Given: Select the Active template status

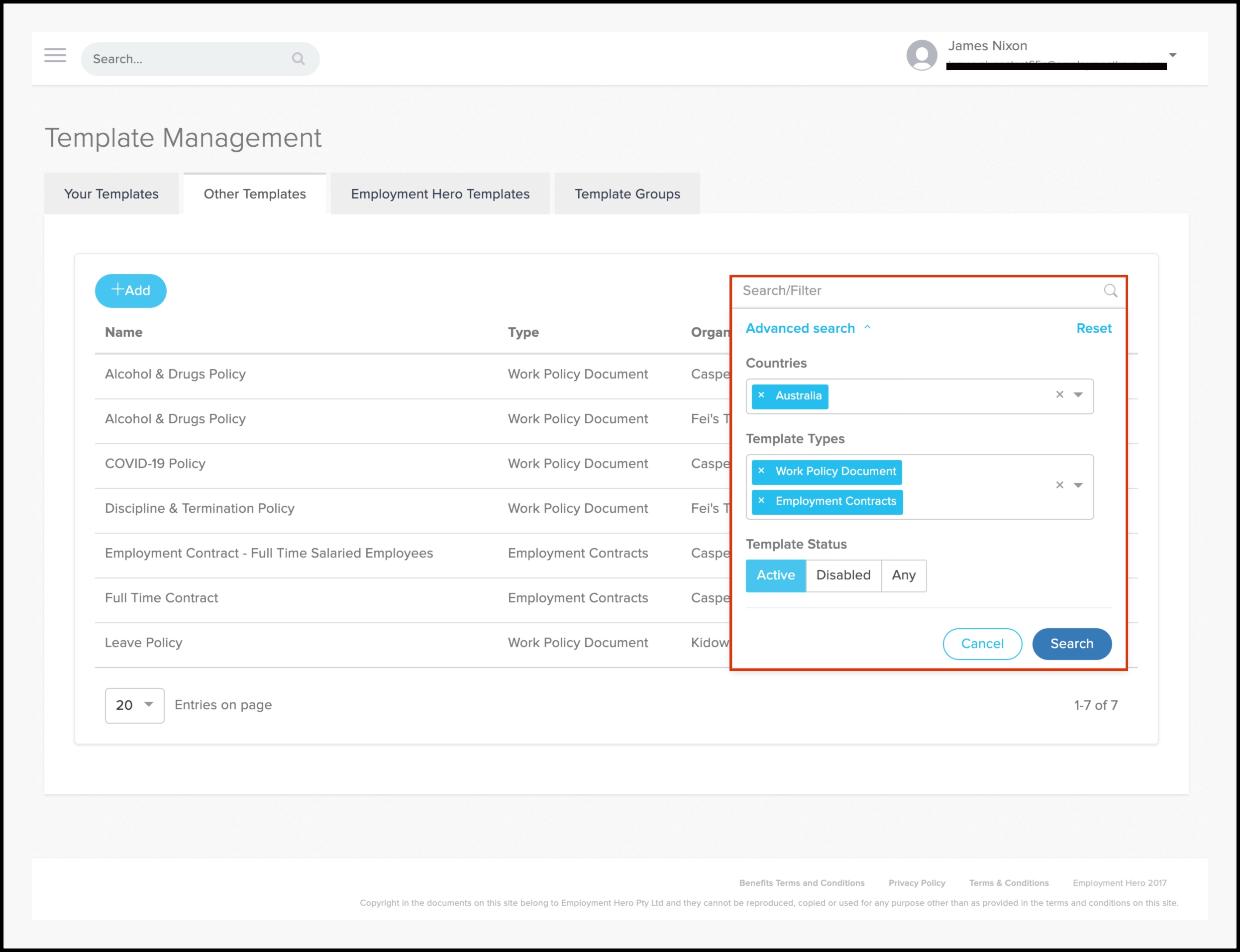Looking at the screenshot, I should pyautogui.click(x=775, y=575).
